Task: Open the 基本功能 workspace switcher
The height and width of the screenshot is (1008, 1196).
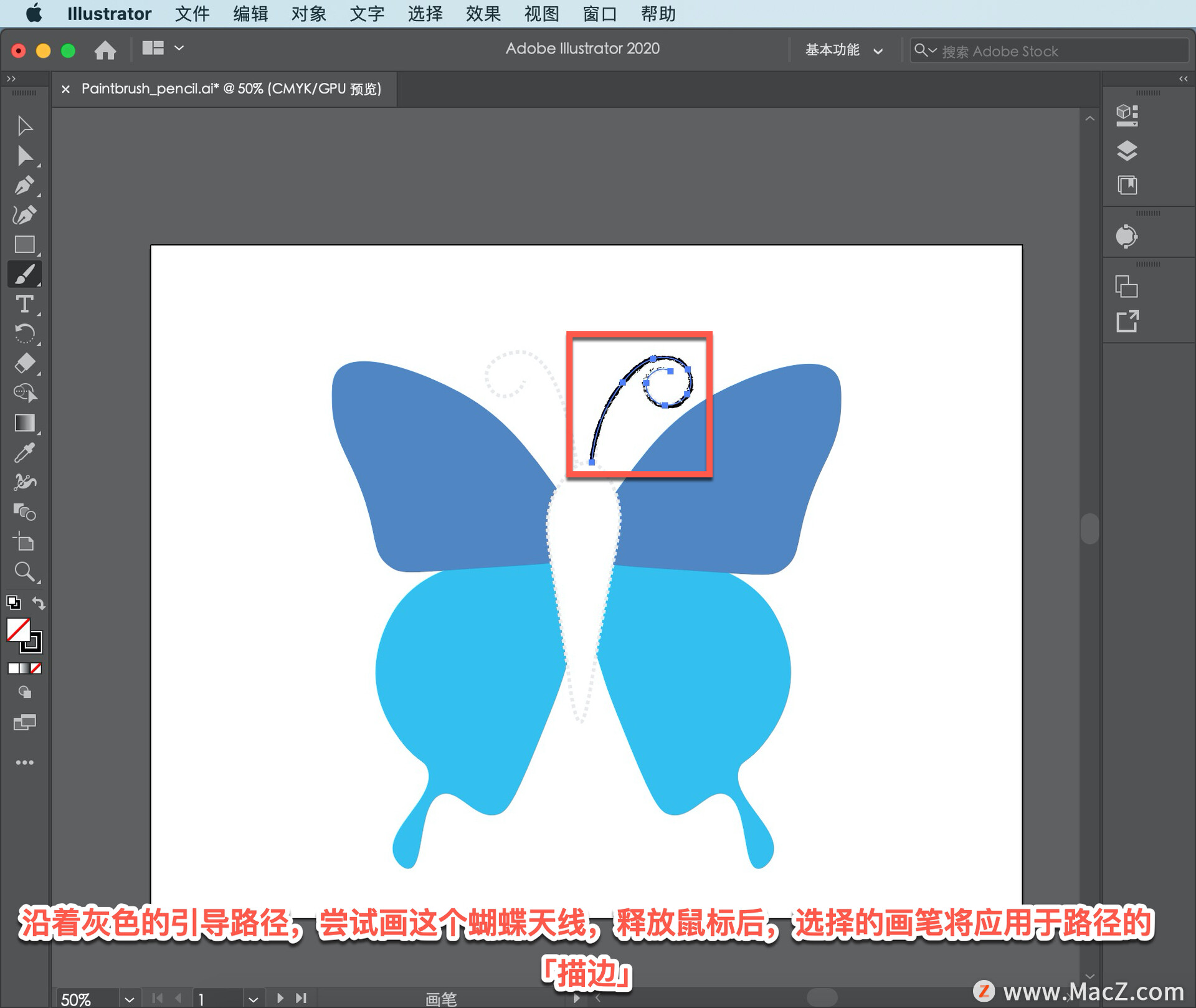Action: pyautogui.click(x=844, y=50)
